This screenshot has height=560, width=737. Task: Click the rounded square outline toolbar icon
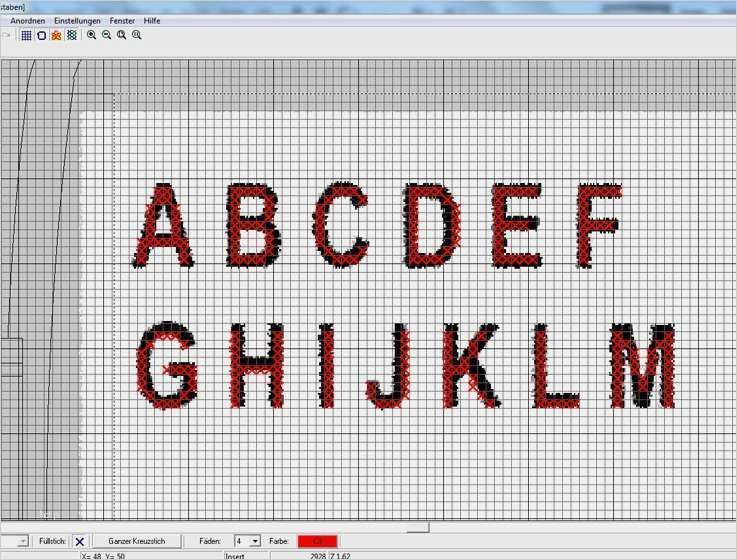pyautogui.click(x=41, y=35)
